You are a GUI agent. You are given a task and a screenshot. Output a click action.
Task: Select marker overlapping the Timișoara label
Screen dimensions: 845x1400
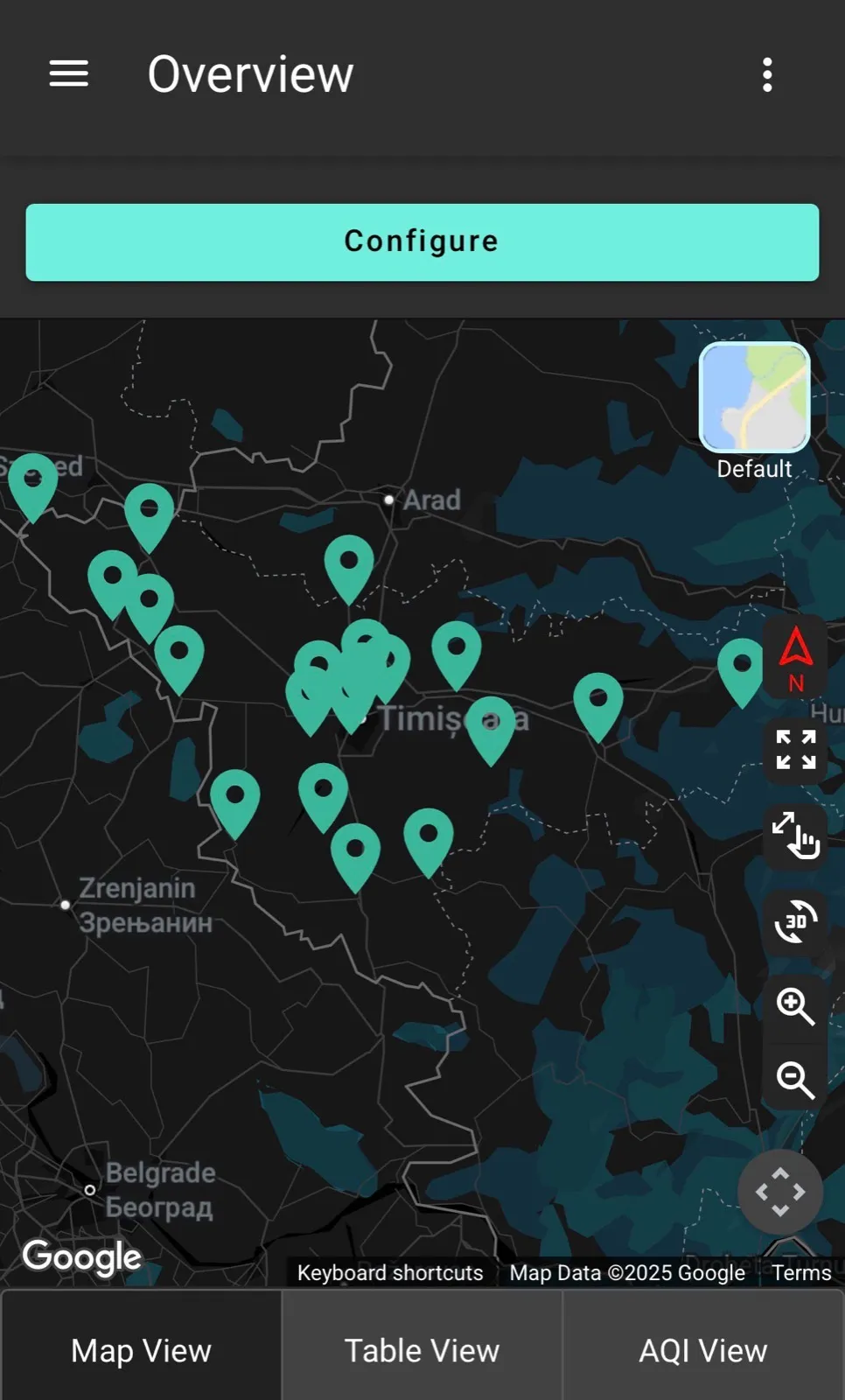491,731
